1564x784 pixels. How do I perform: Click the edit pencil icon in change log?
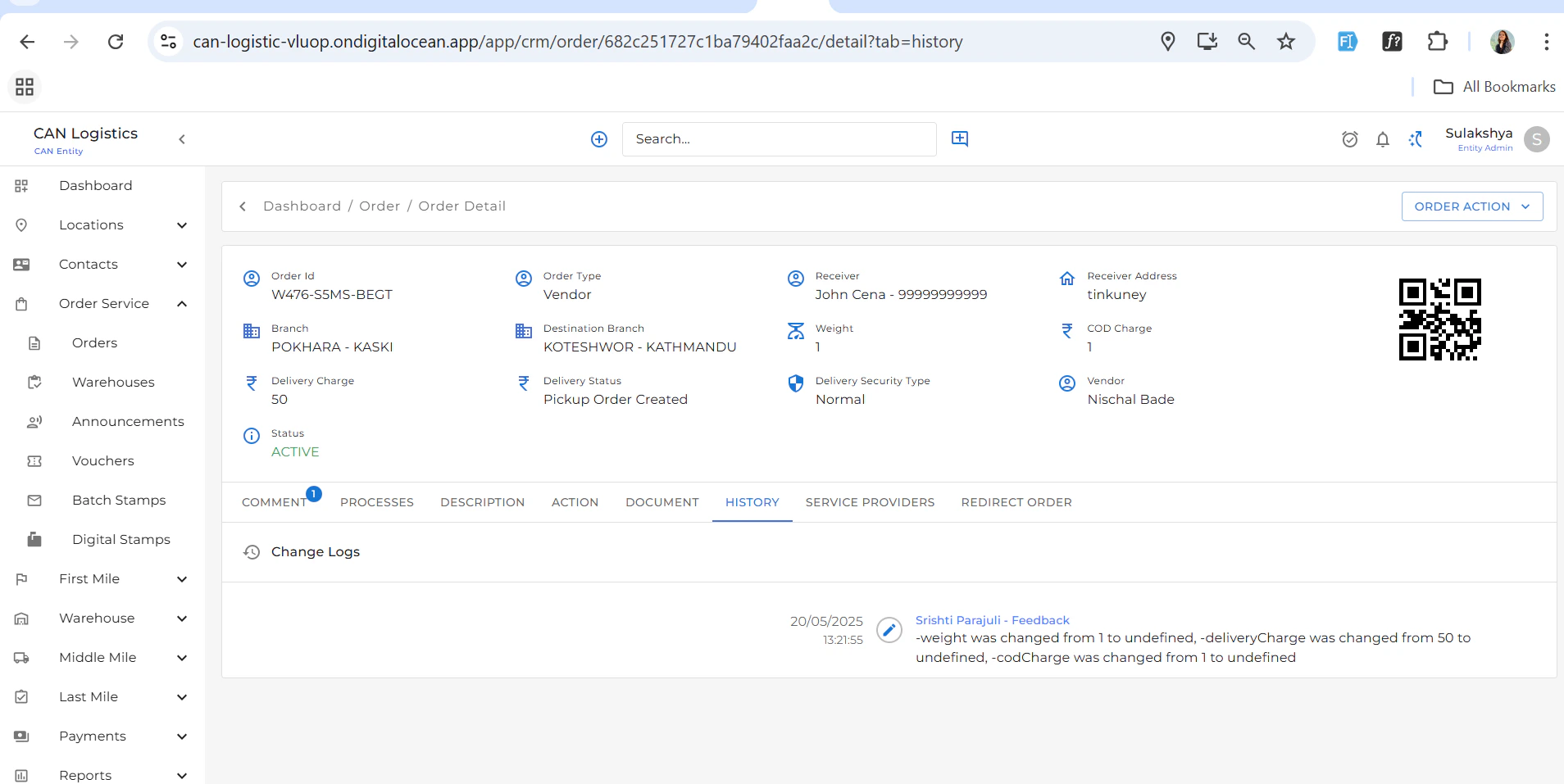coord(889,630)
